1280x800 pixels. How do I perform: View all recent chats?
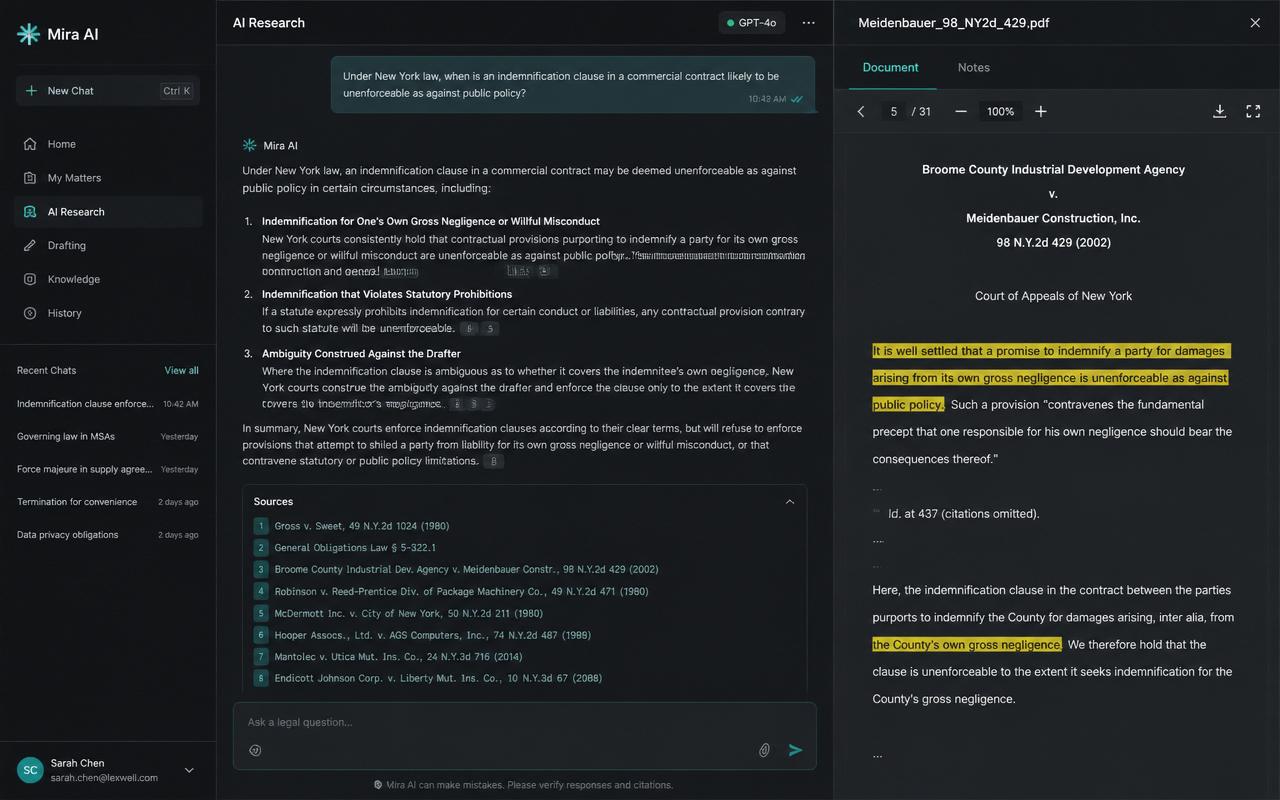click(x=181, y=371)
